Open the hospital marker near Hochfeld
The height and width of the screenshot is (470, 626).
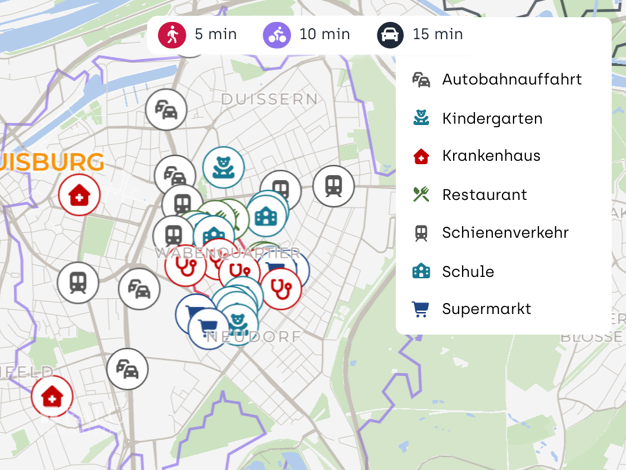pos(52,396)
